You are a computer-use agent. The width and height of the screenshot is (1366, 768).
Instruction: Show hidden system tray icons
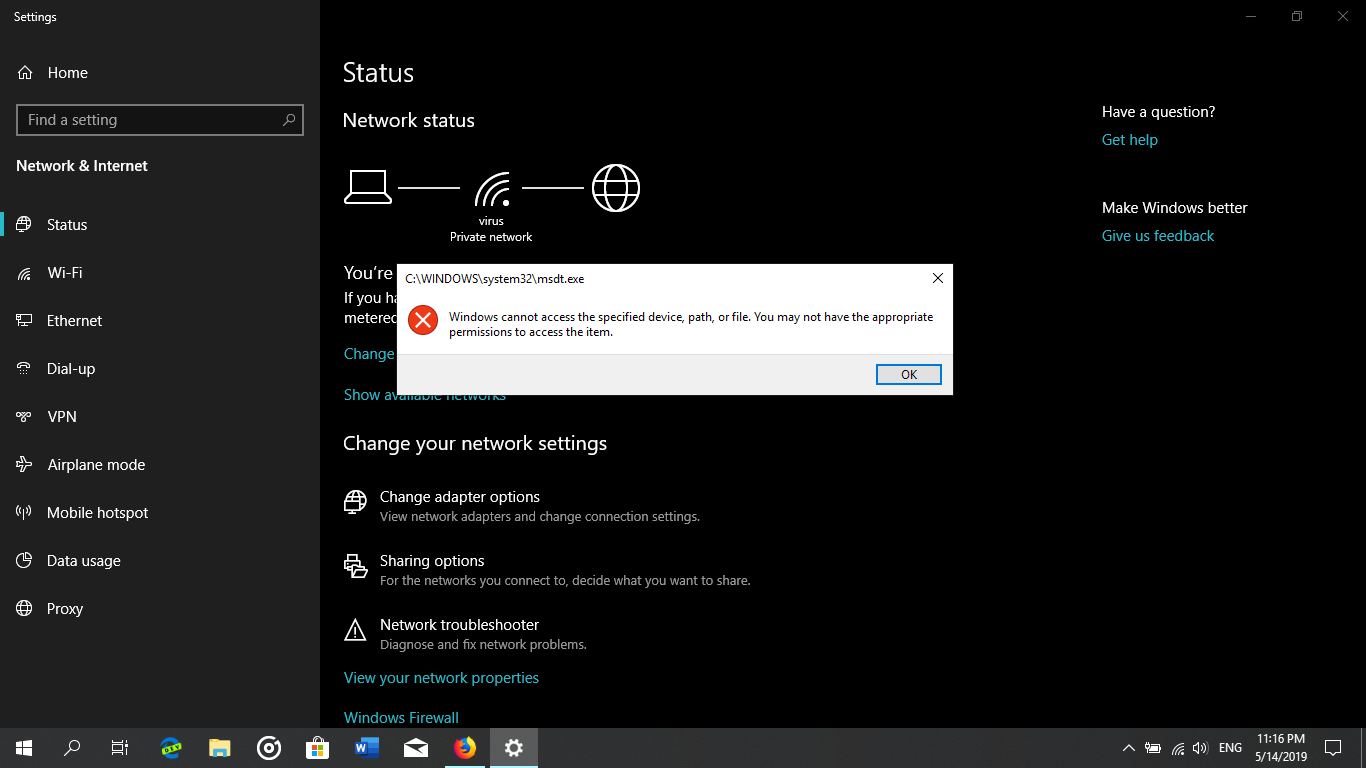click(1129, 748)
